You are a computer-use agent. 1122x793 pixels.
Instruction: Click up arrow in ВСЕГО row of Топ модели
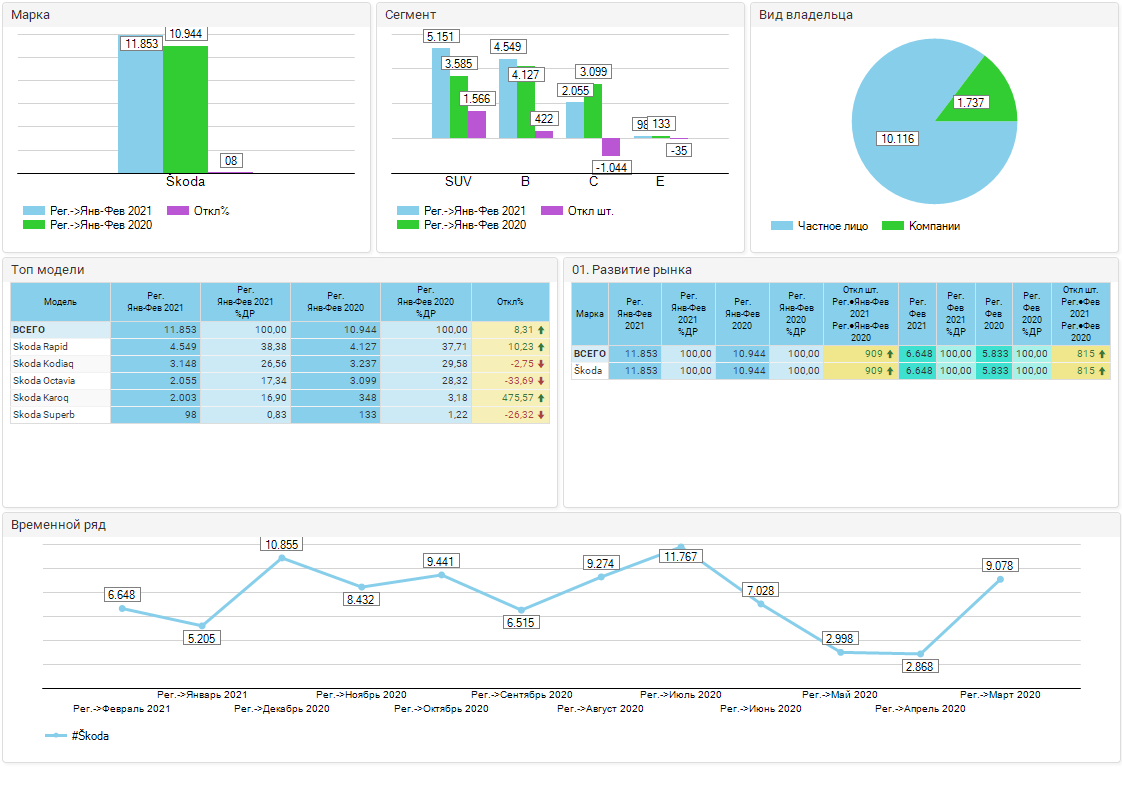[541, 329]
